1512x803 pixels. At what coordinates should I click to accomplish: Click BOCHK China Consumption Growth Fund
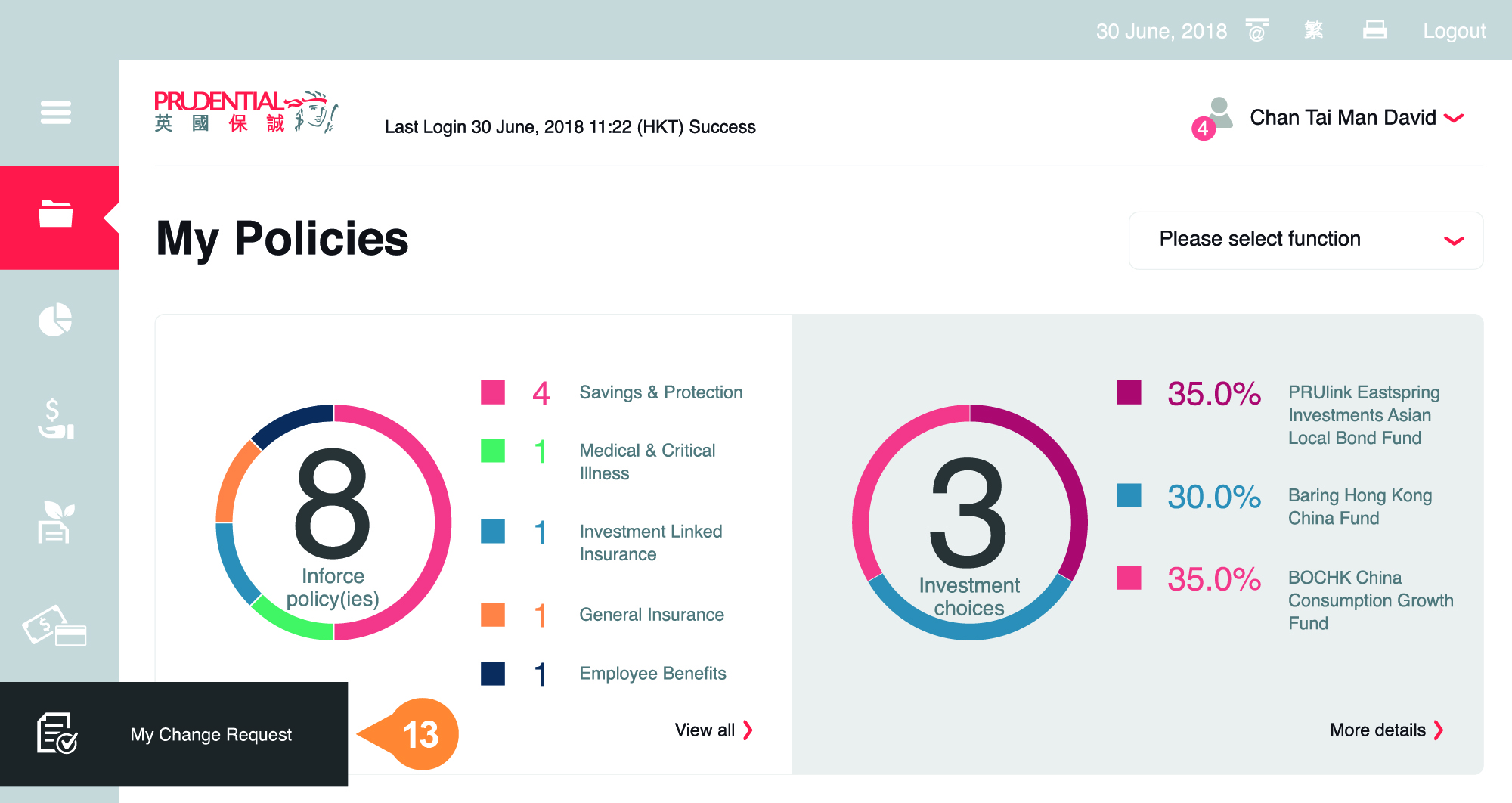[x=1371, y=600]
